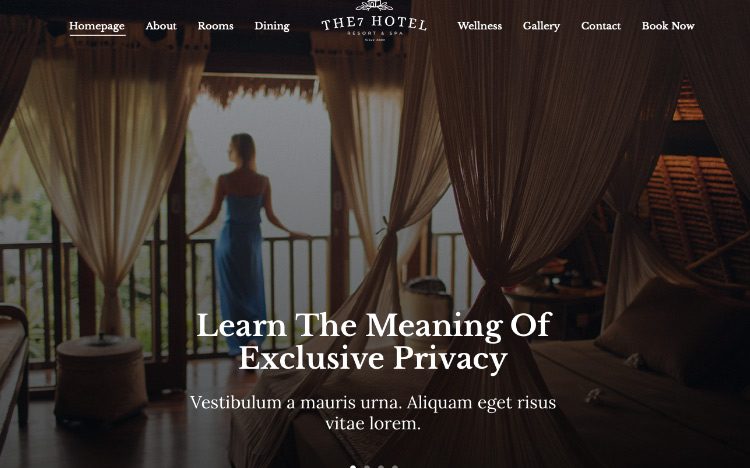Open the Contact page
Image resolution: width=750 pixels, height=468 pixels.
pyautogui.click(x=601, y=26)
